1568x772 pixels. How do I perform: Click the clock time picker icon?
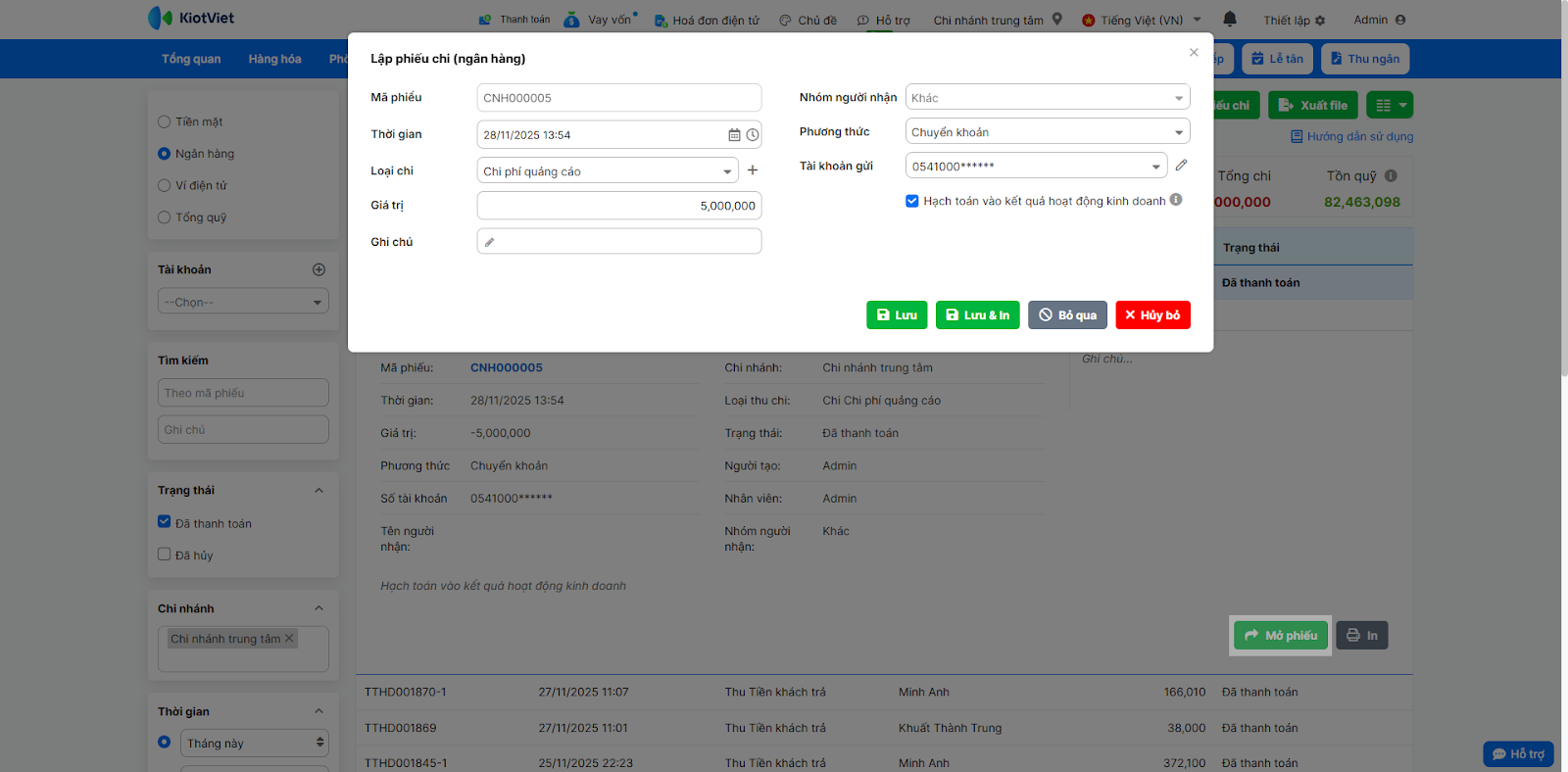pyautogui.click(x=752, y=135)
